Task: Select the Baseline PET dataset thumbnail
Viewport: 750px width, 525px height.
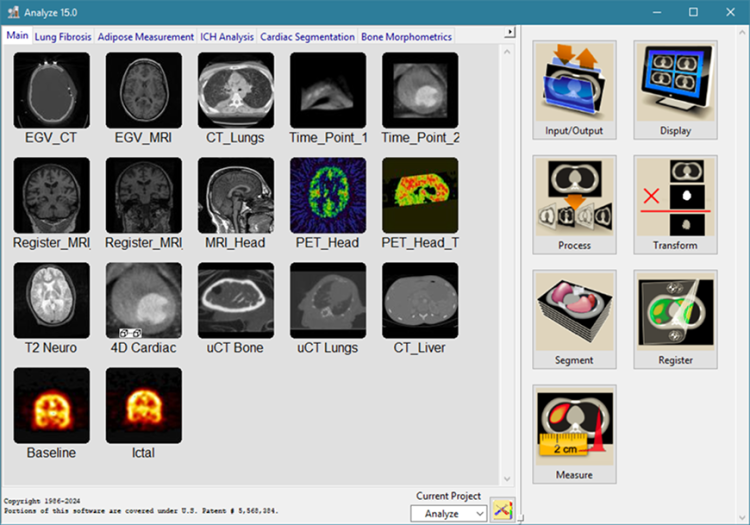Action: click(x=52, y=405)
